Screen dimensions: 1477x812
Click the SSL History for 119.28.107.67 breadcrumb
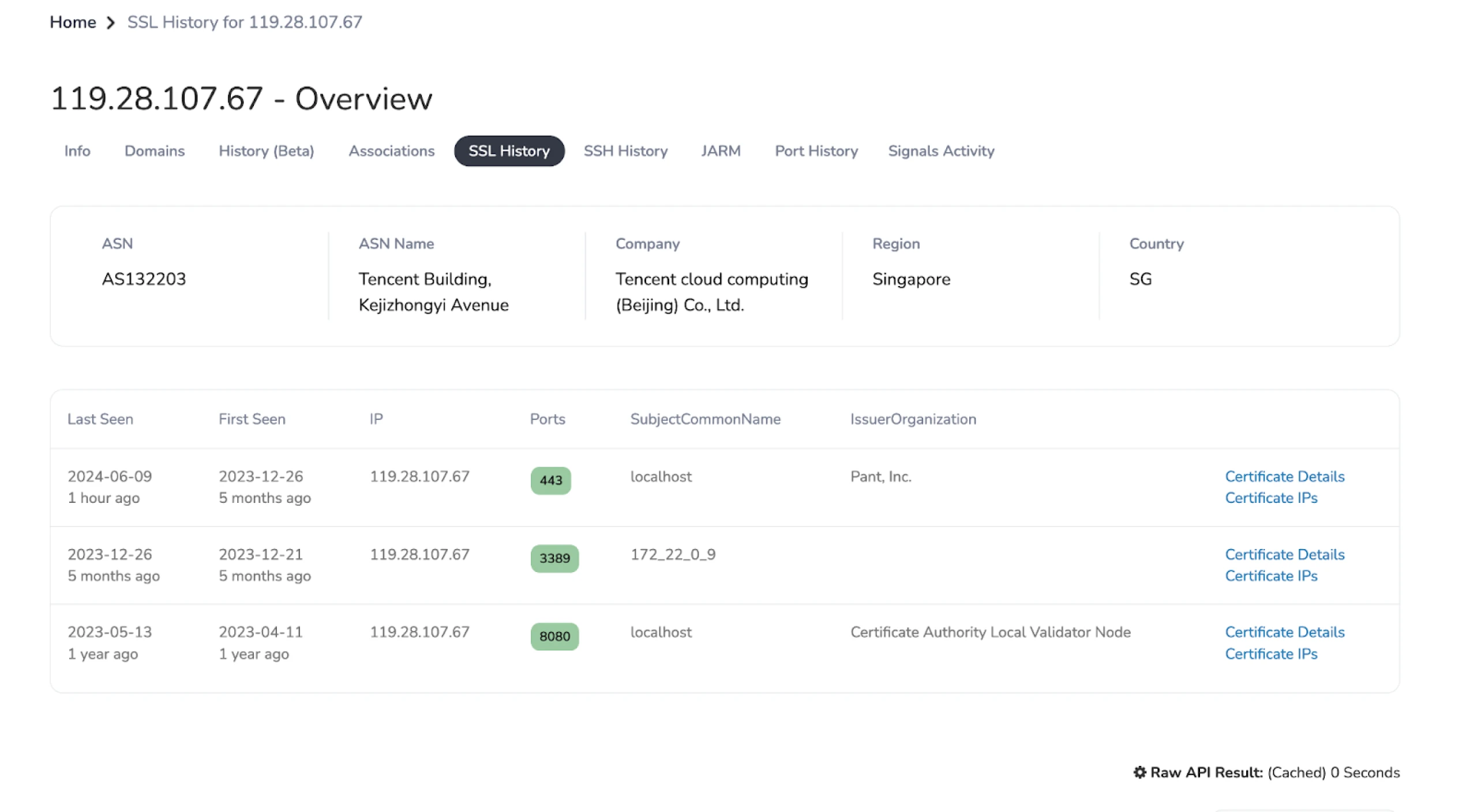(245, 22)
